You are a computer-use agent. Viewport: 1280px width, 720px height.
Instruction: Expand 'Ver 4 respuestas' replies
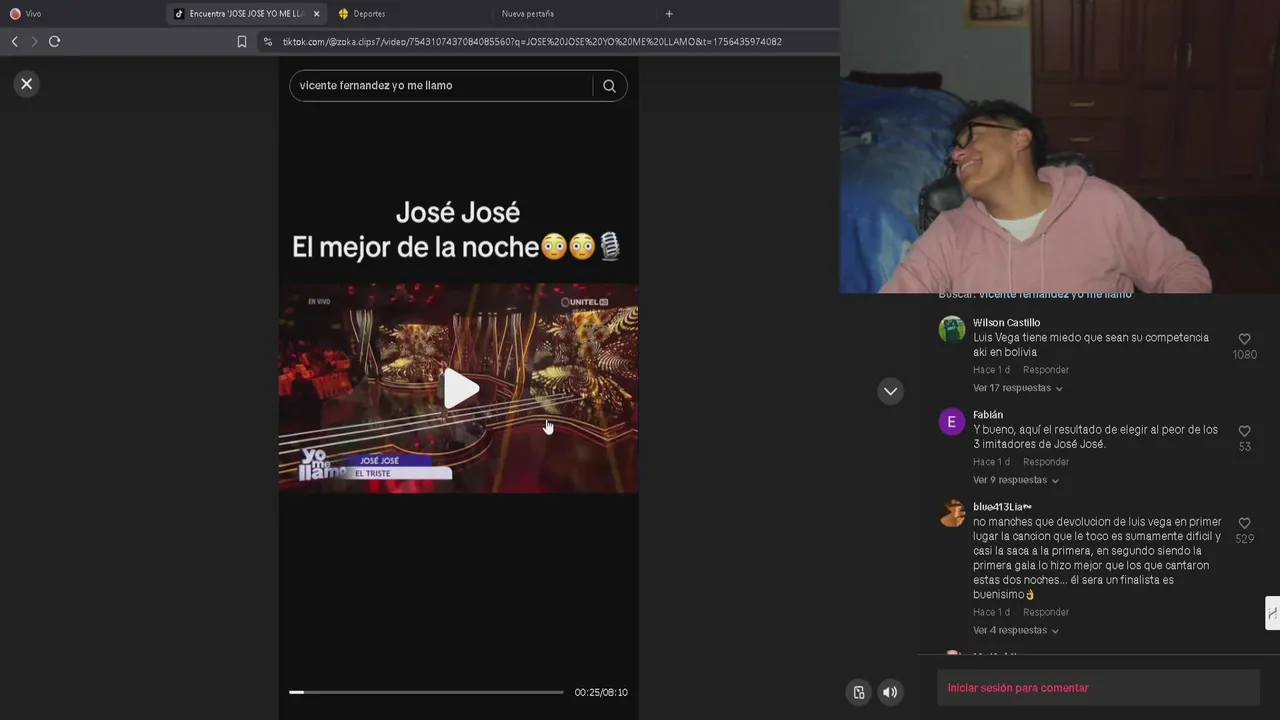tap(1016, 630)
